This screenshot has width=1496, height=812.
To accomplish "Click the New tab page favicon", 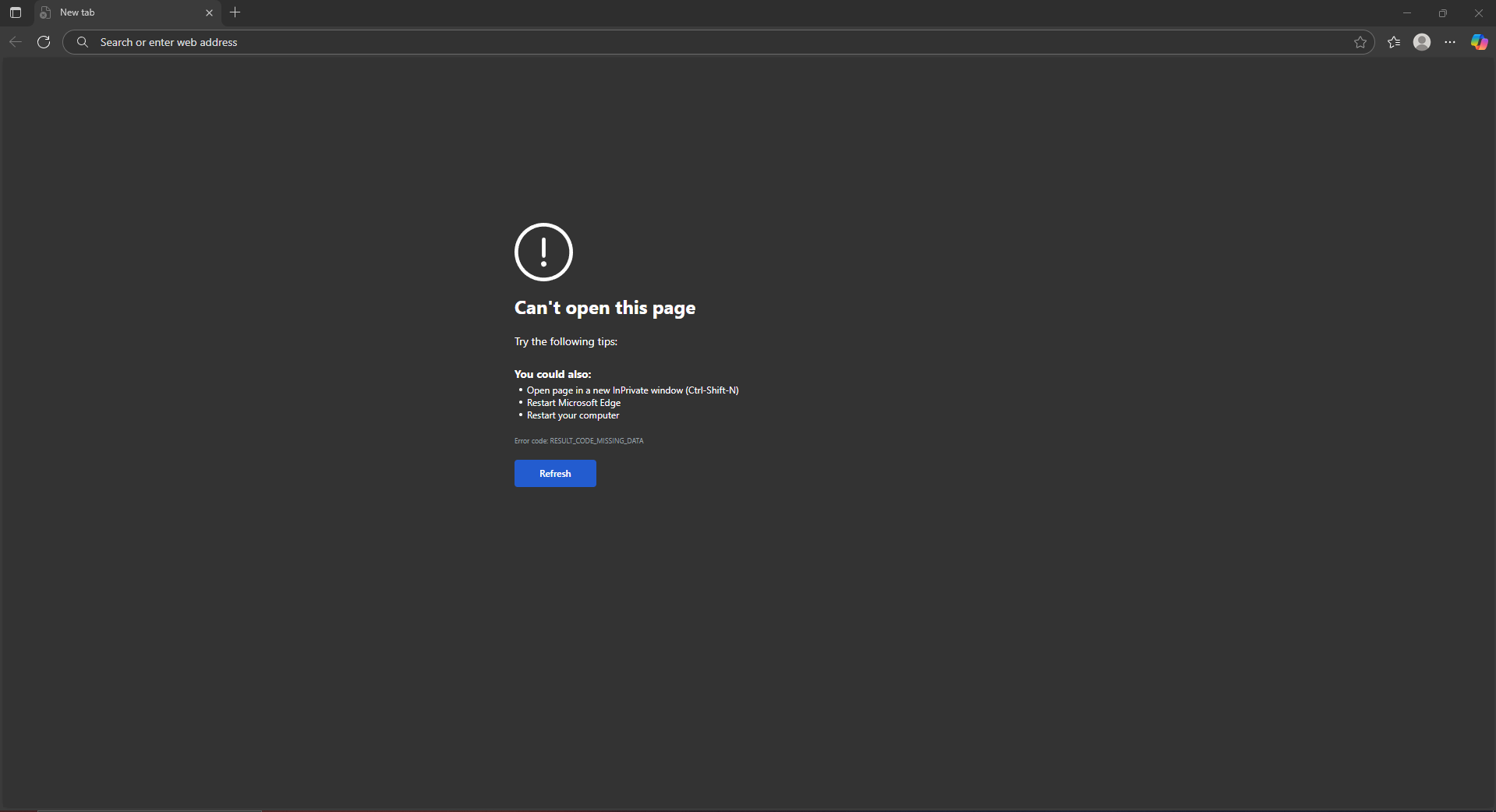I will 45,12.
